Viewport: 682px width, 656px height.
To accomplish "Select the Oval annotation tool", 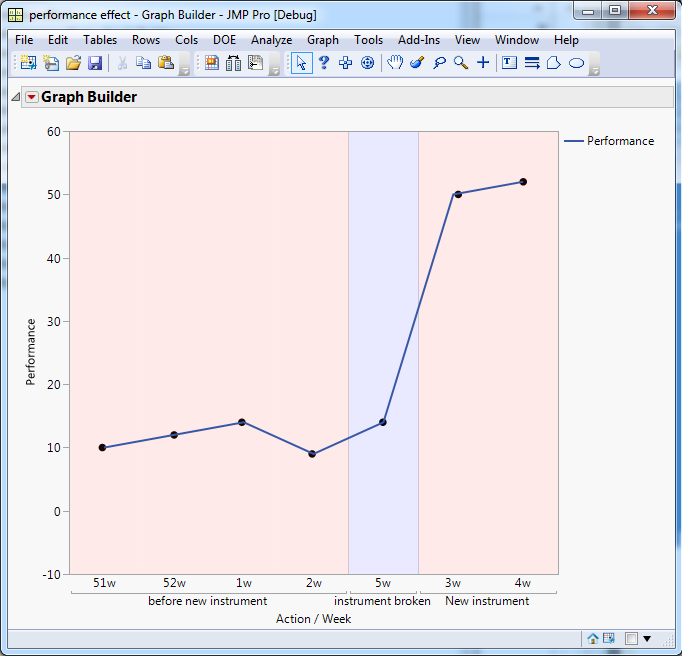I will pyautogui.click(x=576, y=63).
